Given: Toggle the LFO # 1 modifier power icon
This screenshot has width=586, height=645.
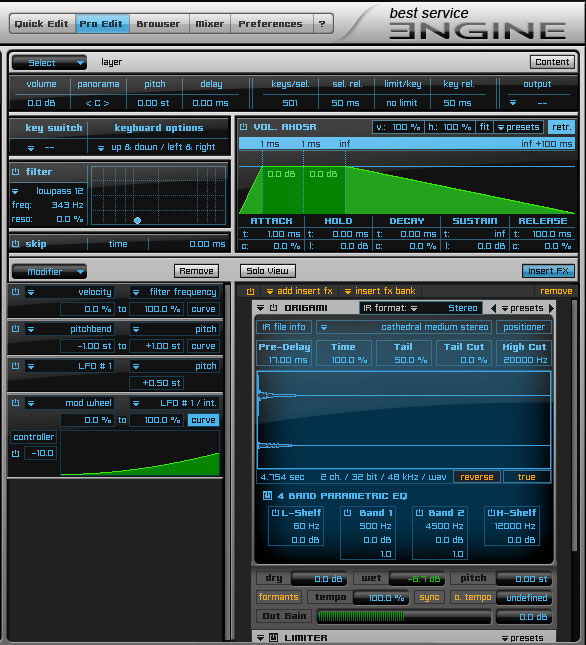Looking at the screenshot, I should [16, 366].
